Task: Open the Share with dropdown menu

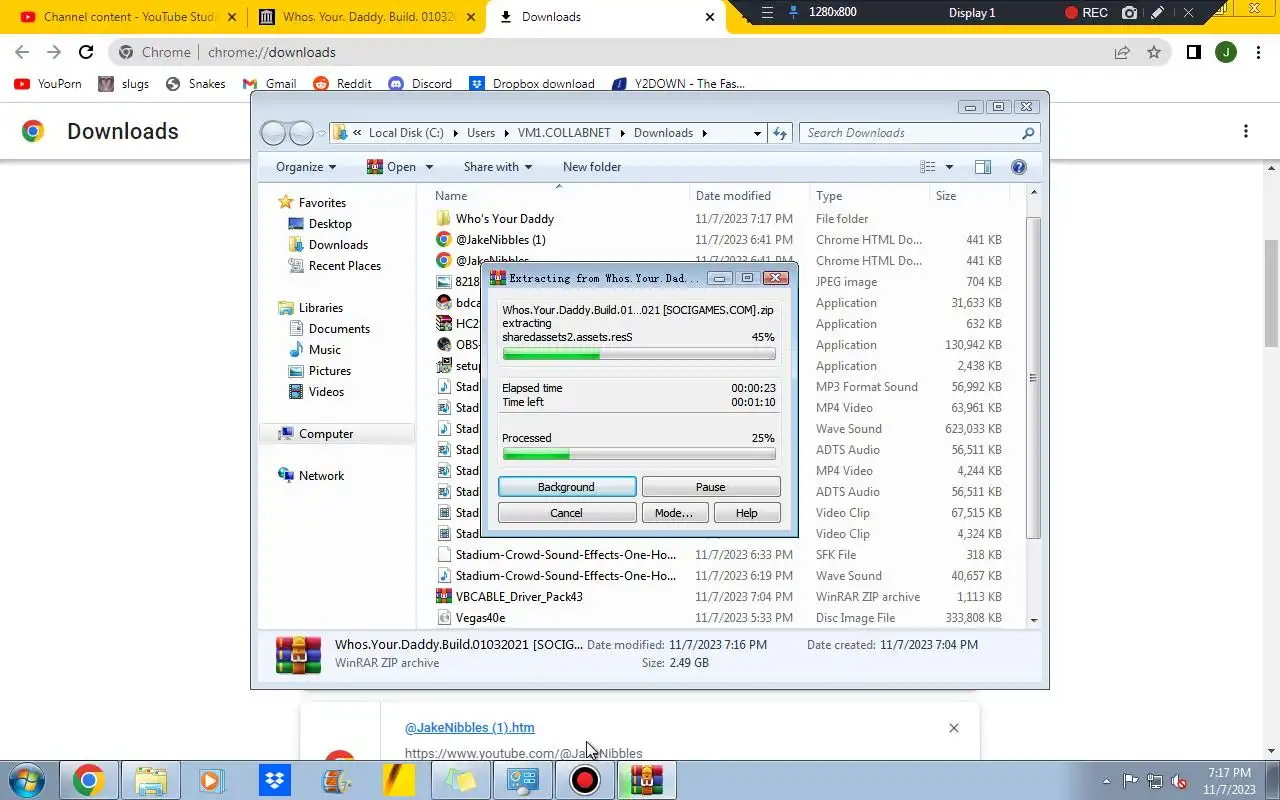Action: tap(497, 167)
